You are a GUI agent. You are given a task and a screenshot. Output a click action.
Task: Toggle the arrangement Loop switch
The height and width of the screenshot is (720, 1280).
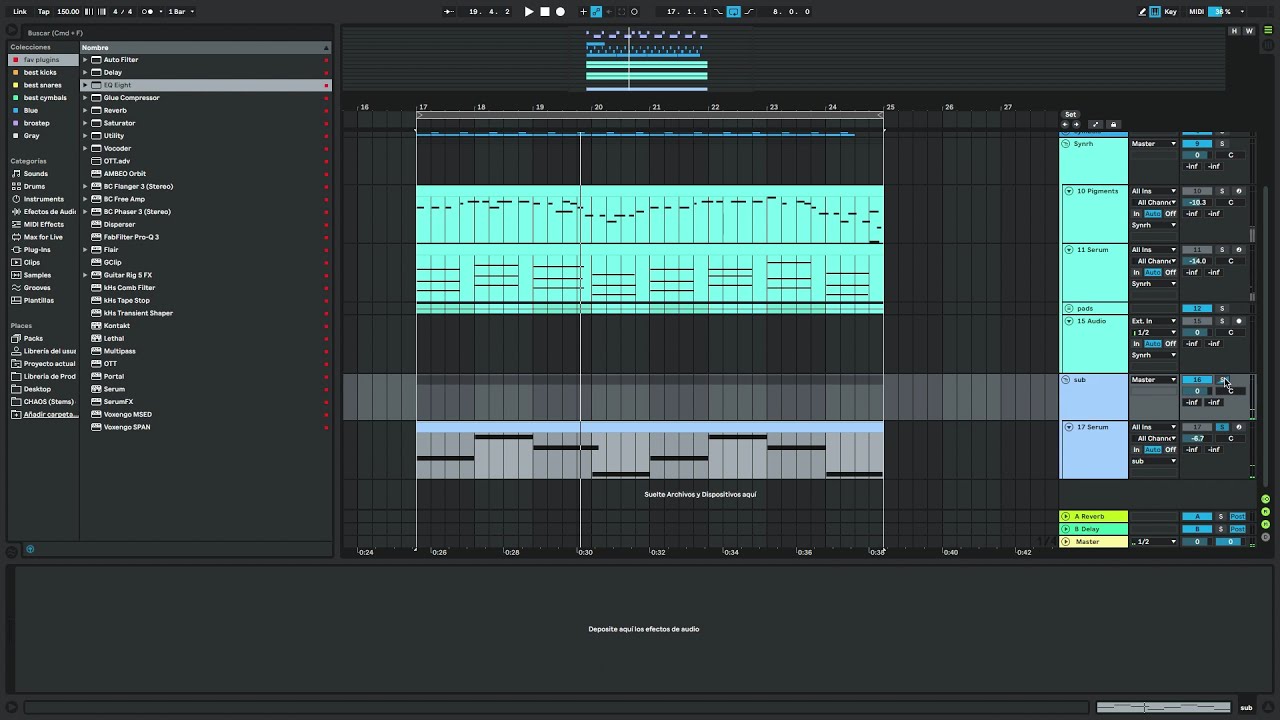(x=733, y=12)
